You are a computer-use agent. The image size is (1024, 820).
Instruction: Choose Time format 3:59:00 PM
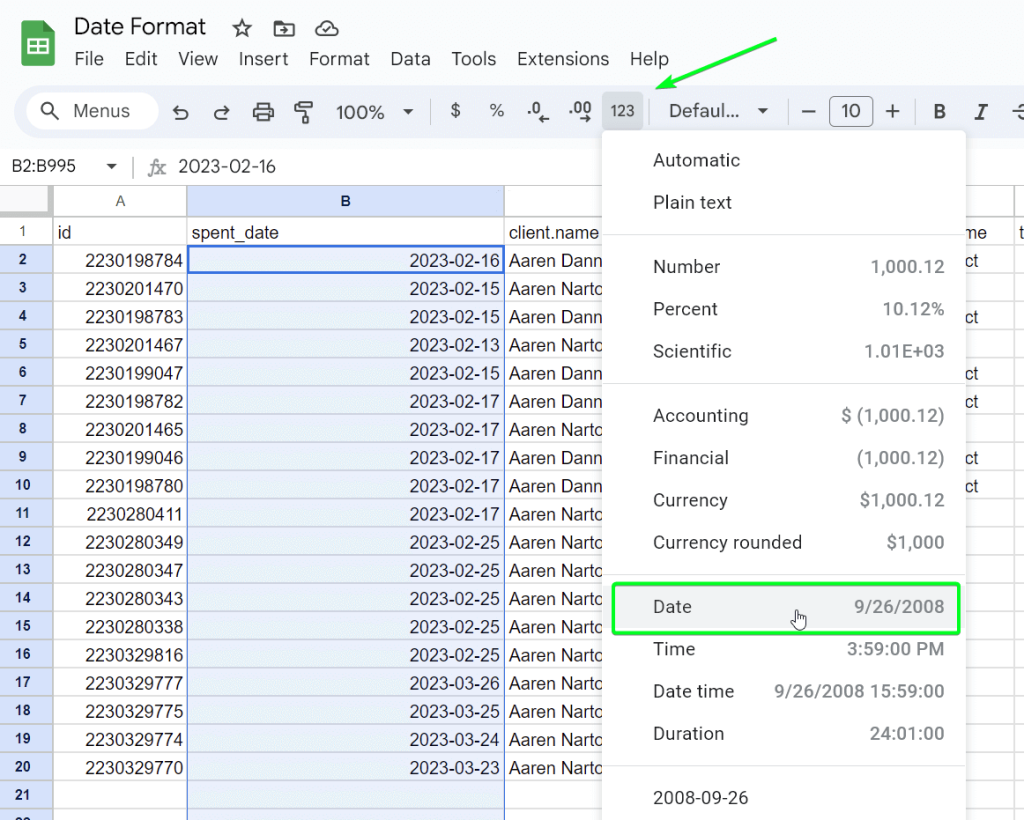click(x=784, y=649)
